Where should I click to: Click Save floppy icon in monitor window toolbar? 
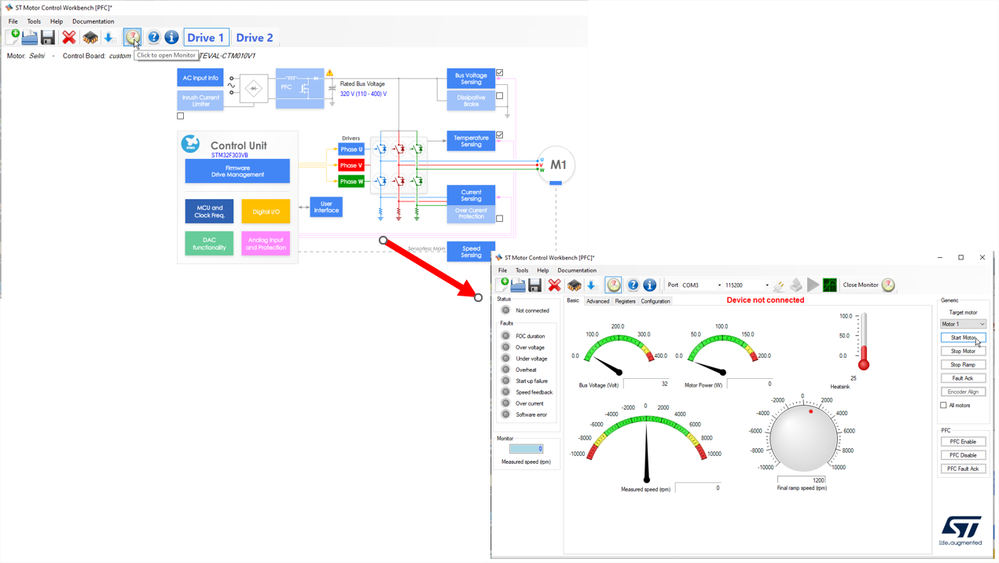[x=535, y=285]
